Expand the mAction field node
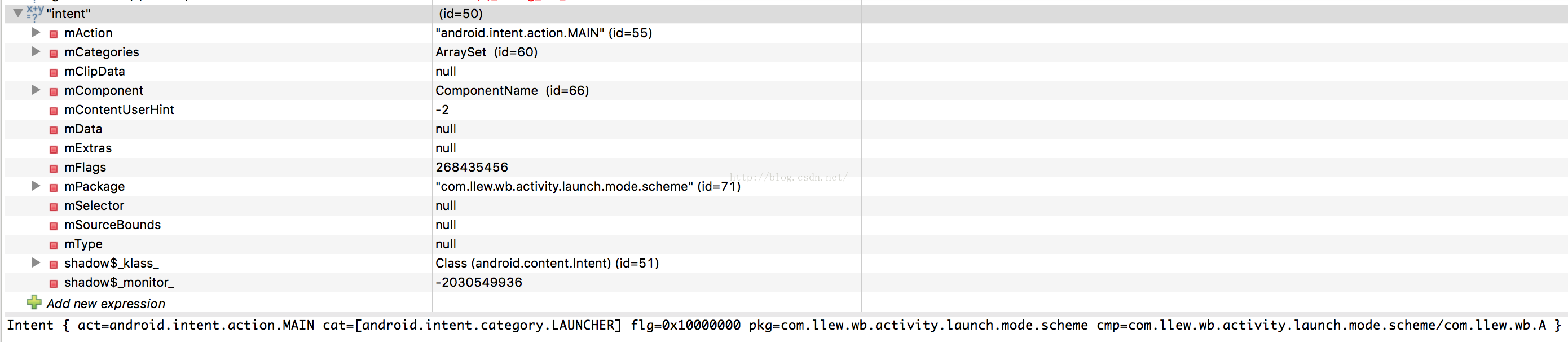 (36, 32)
